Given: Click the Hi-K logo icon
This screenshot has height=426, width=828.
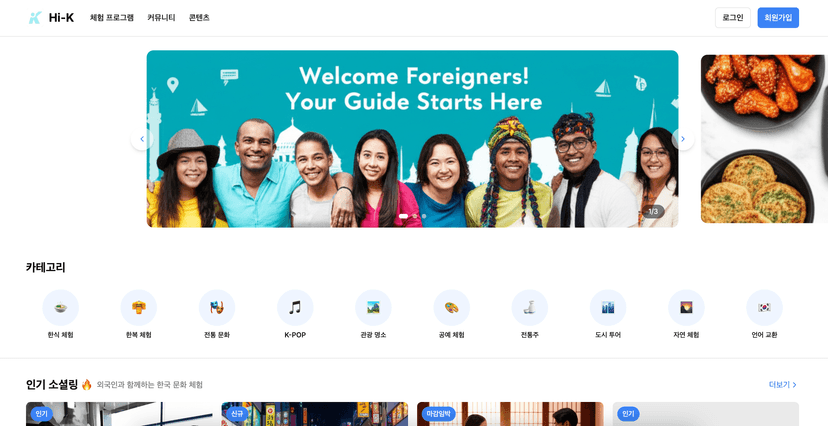Looking at the screenshot, I should [35, 17].
